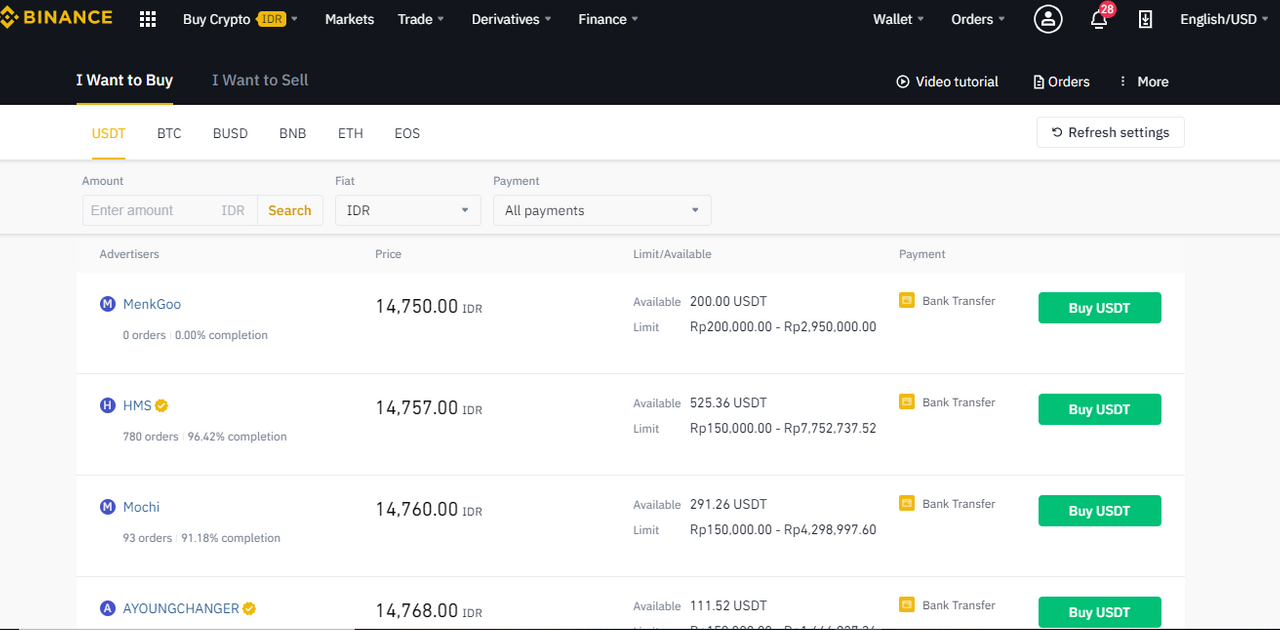The height and width of the screenshot is (630, 1280).
Task: Open MenkGoo advertiser profile link
Action: click(x=152, y=304)
